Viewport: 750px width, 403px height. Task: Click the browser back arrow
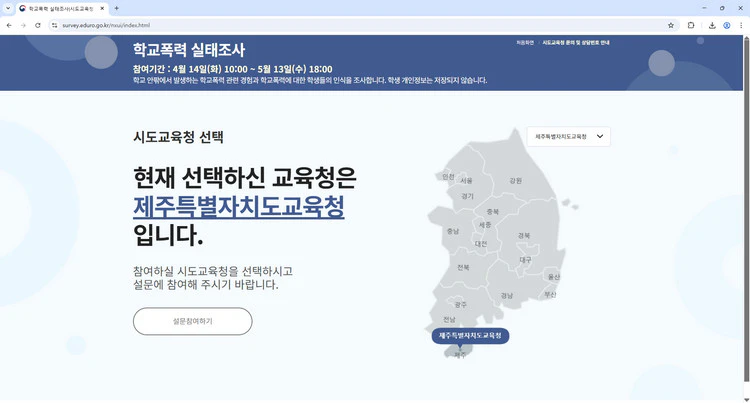point(9,25)
